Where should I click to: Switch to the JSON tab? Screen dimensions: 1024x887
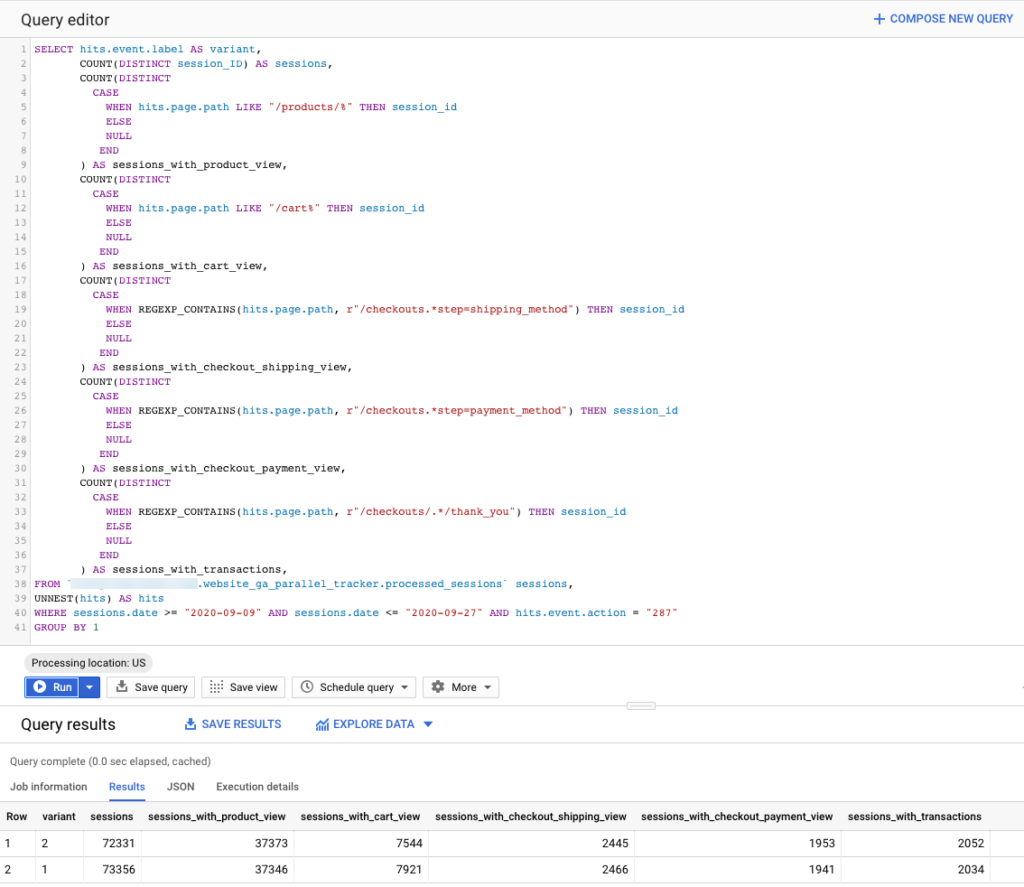tap(180, 786)
